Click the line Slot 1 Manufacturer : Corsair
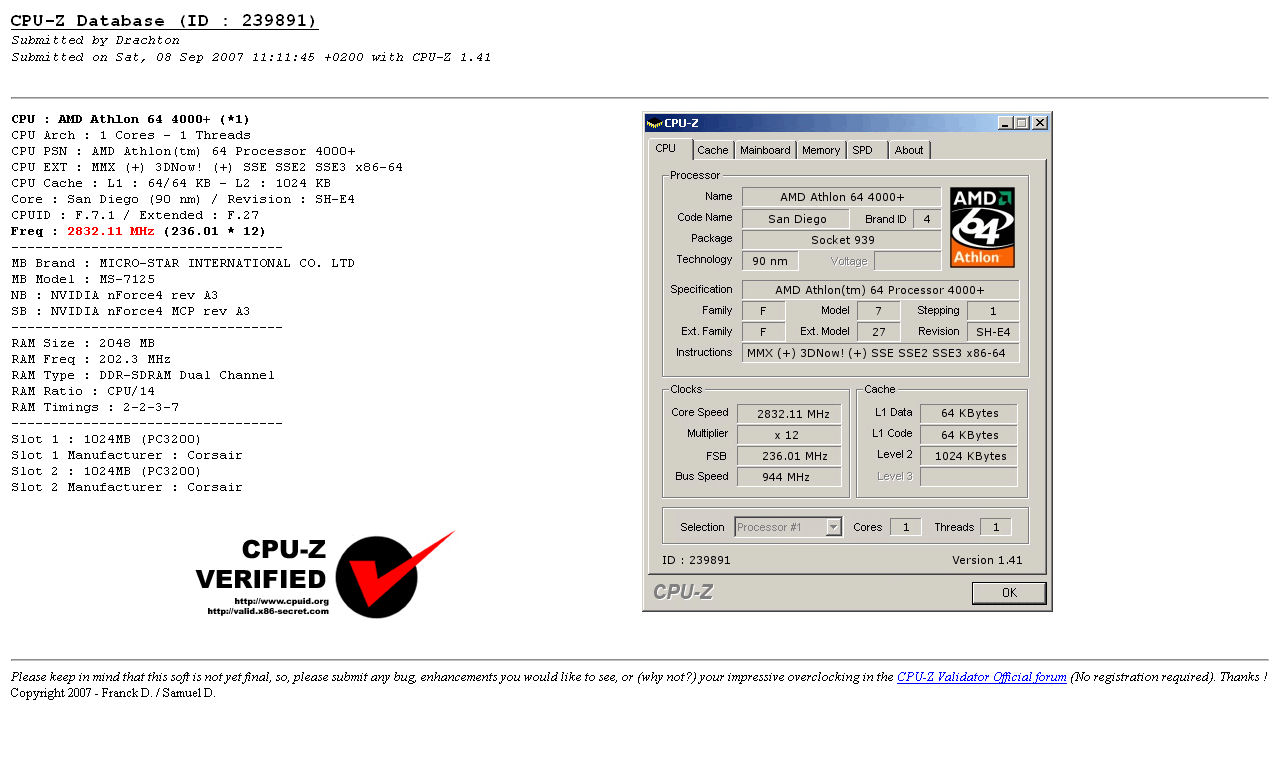Image resolution: width=1280 pixels, height=778 pixels. [x=127, y=455]
